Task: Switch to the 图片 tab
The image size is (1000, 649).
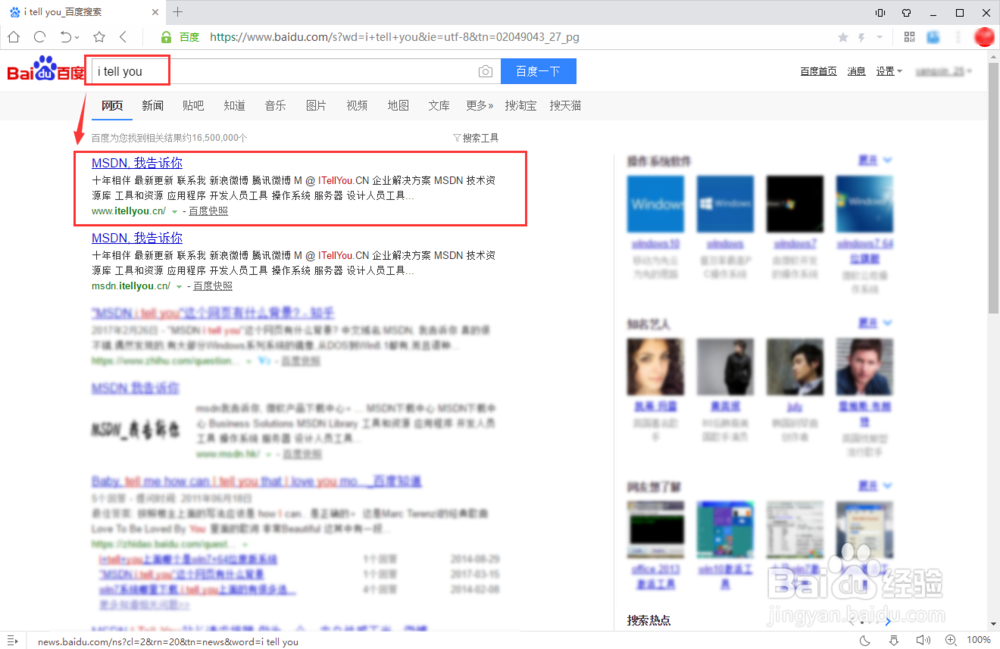Action: point(316,106)
